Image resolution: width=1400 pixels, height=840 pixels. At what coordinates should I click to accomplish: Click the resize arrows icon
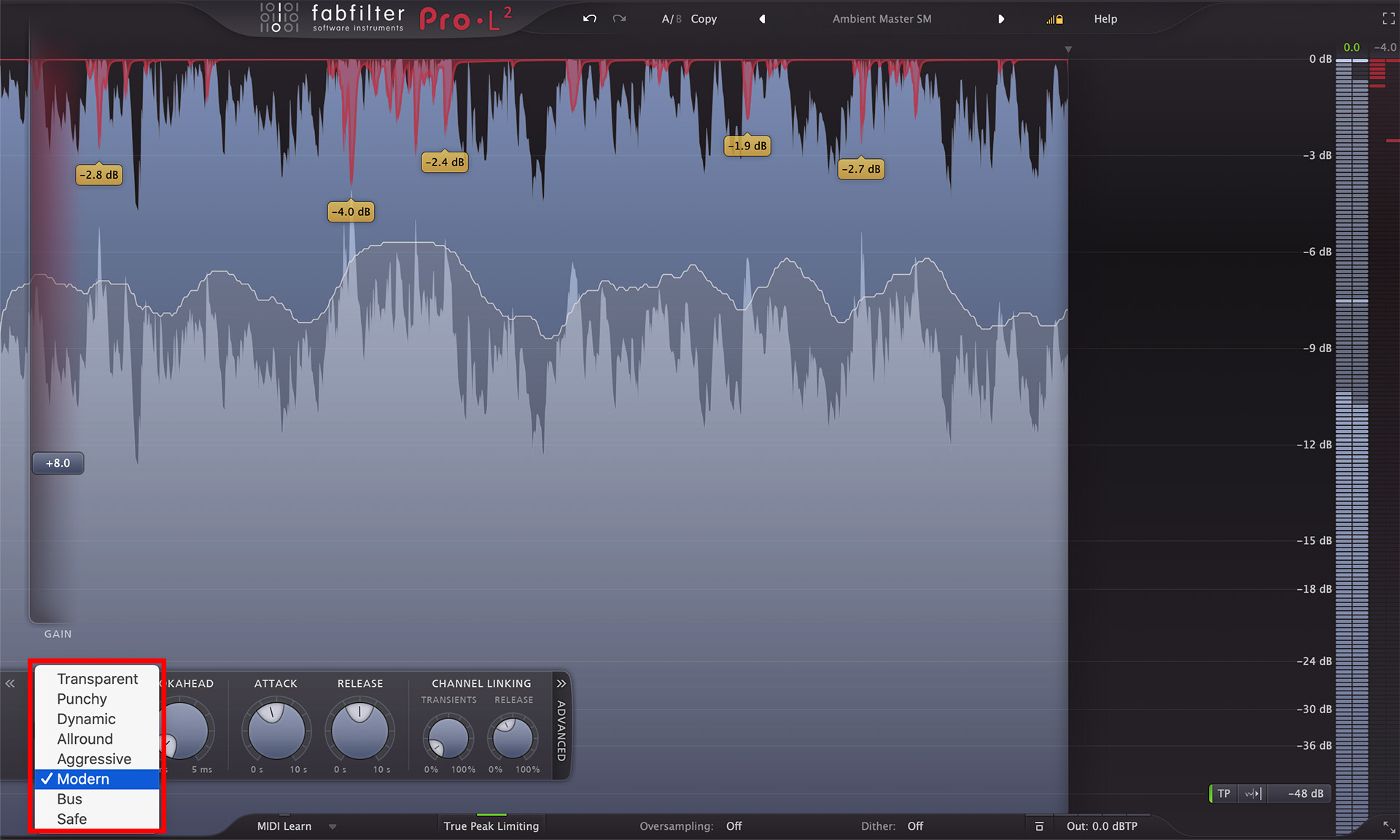tap(1388, 827)
